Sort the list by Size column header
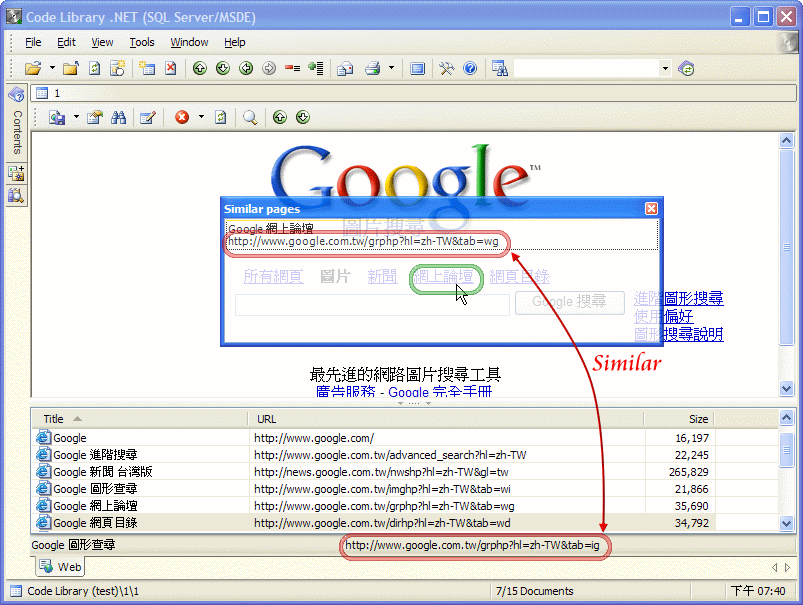The height and width of the screenshot is (605, 803). pyautogui.click(x=679, y=419)
